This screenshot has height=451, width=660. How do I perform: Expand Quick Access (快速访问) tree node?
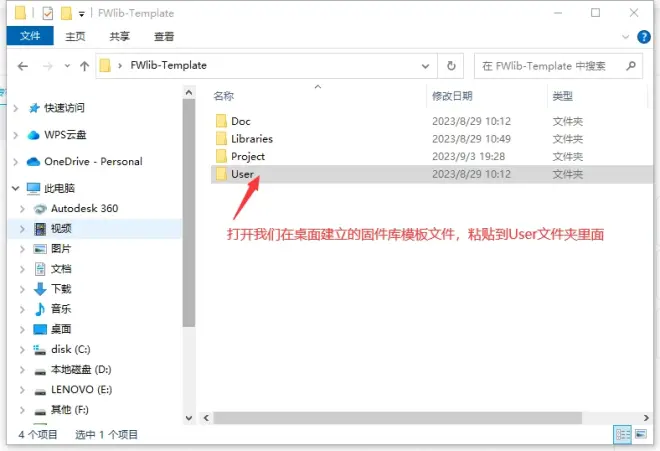coord(16,109)
